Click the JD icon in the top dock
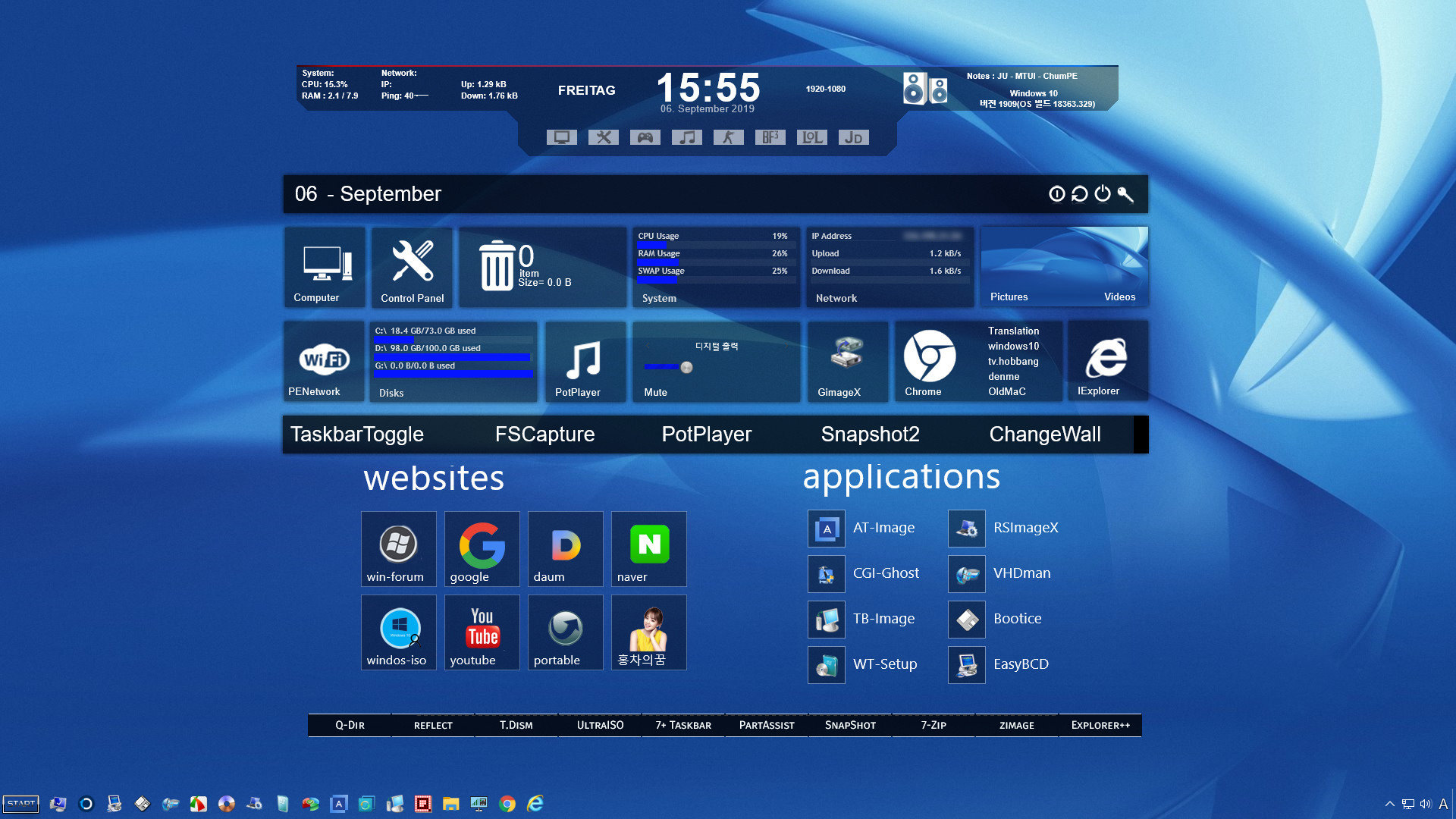Screen dimensions: 1456x819 tap(854, 137)
